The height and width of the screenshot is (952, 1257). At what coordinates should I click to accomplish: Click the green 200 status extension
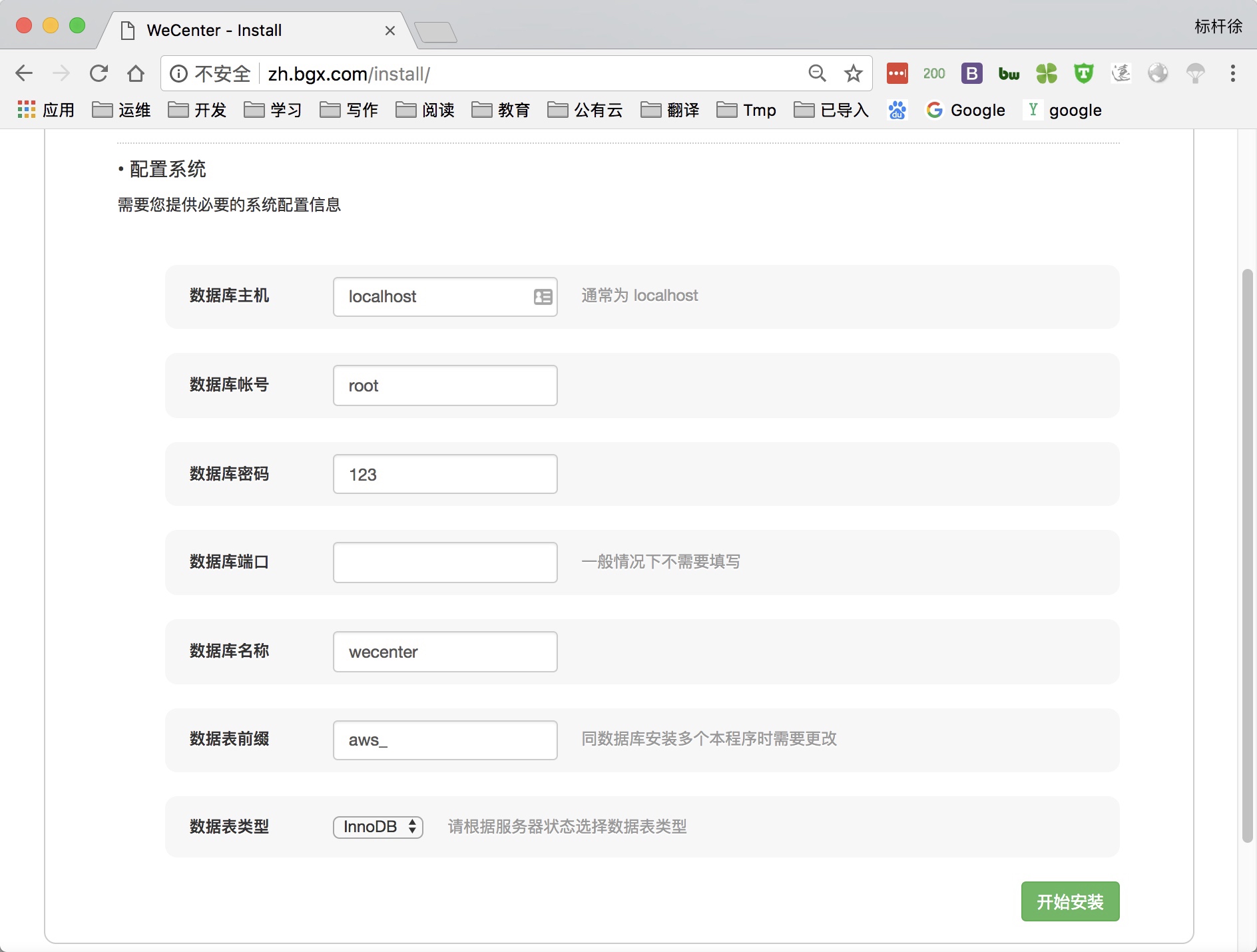pyautogui.click(x=934, y=73)
